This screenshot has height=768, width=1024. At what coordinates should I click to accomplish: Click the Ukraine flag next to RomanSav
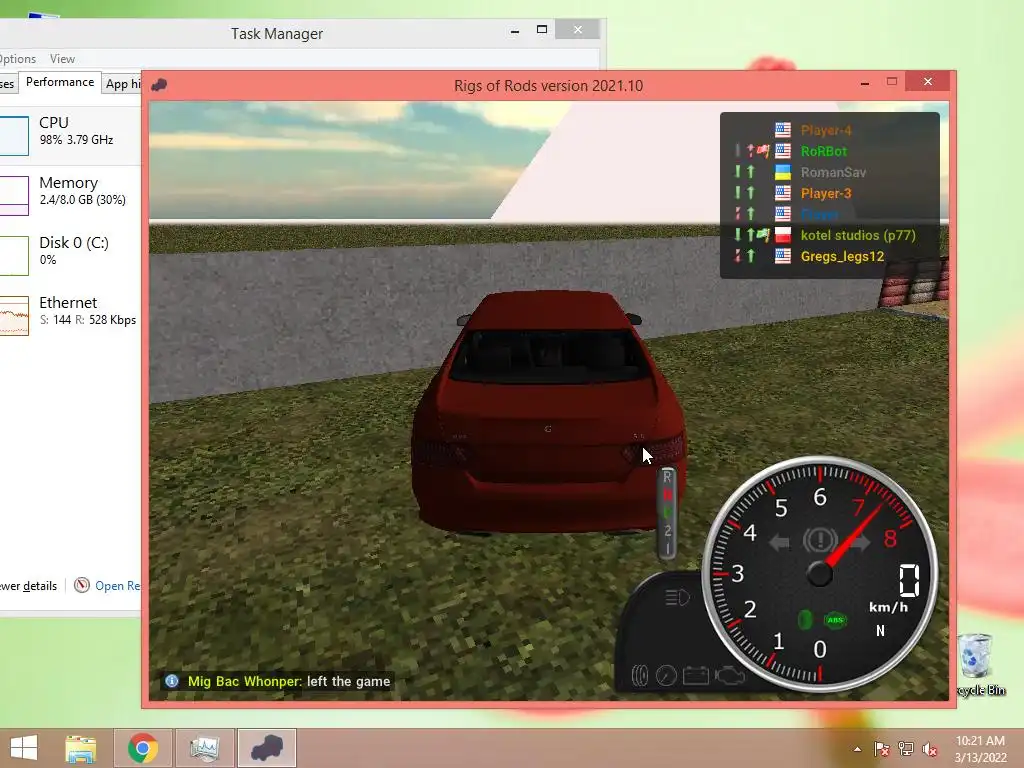782,172
